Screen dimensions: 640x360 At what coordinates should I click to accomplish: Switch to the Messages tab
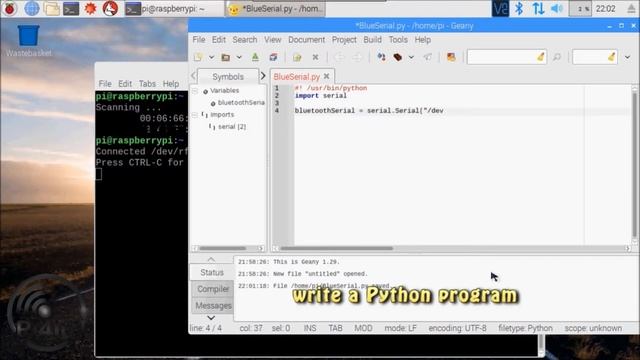(x=213, y=305)
